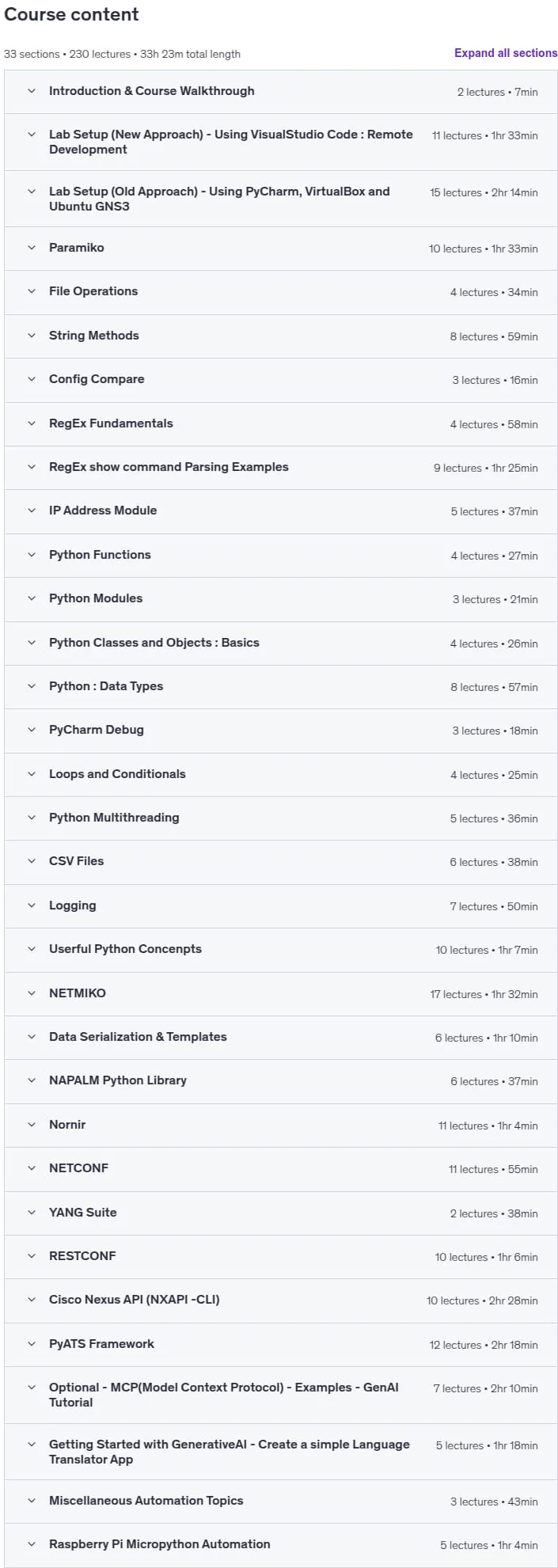
Task: Click the Miscellaneous Automation Topics title
Action: (146, 1501)
